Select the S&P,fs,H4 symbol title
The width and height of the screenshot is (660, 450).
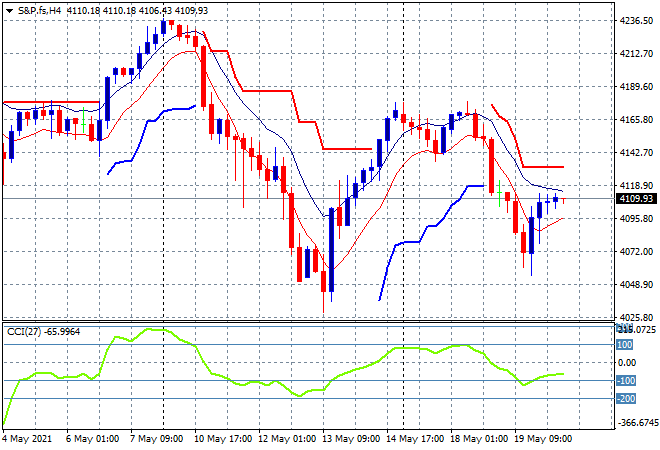coord(39,11)
